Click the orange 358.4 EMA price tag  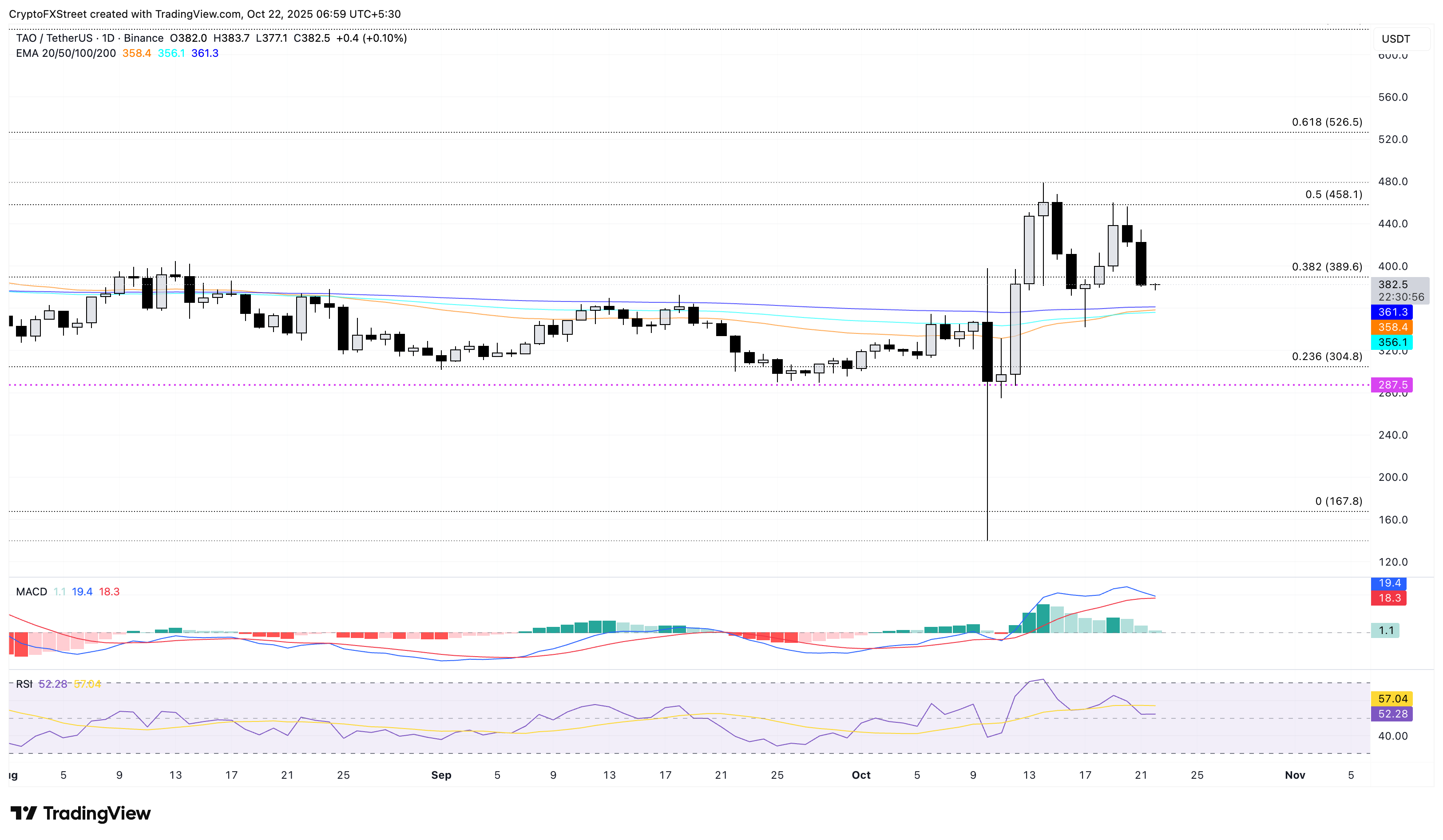pos(1391,327)
